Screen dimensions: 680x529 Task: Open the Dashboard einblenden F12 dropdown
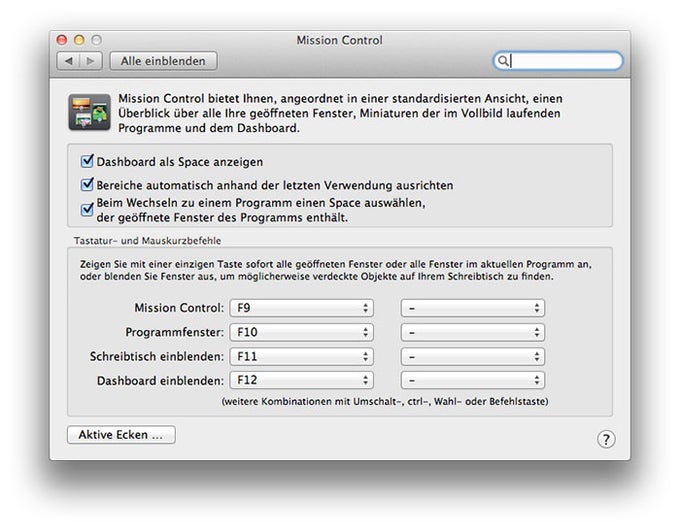tap(301, 380)
